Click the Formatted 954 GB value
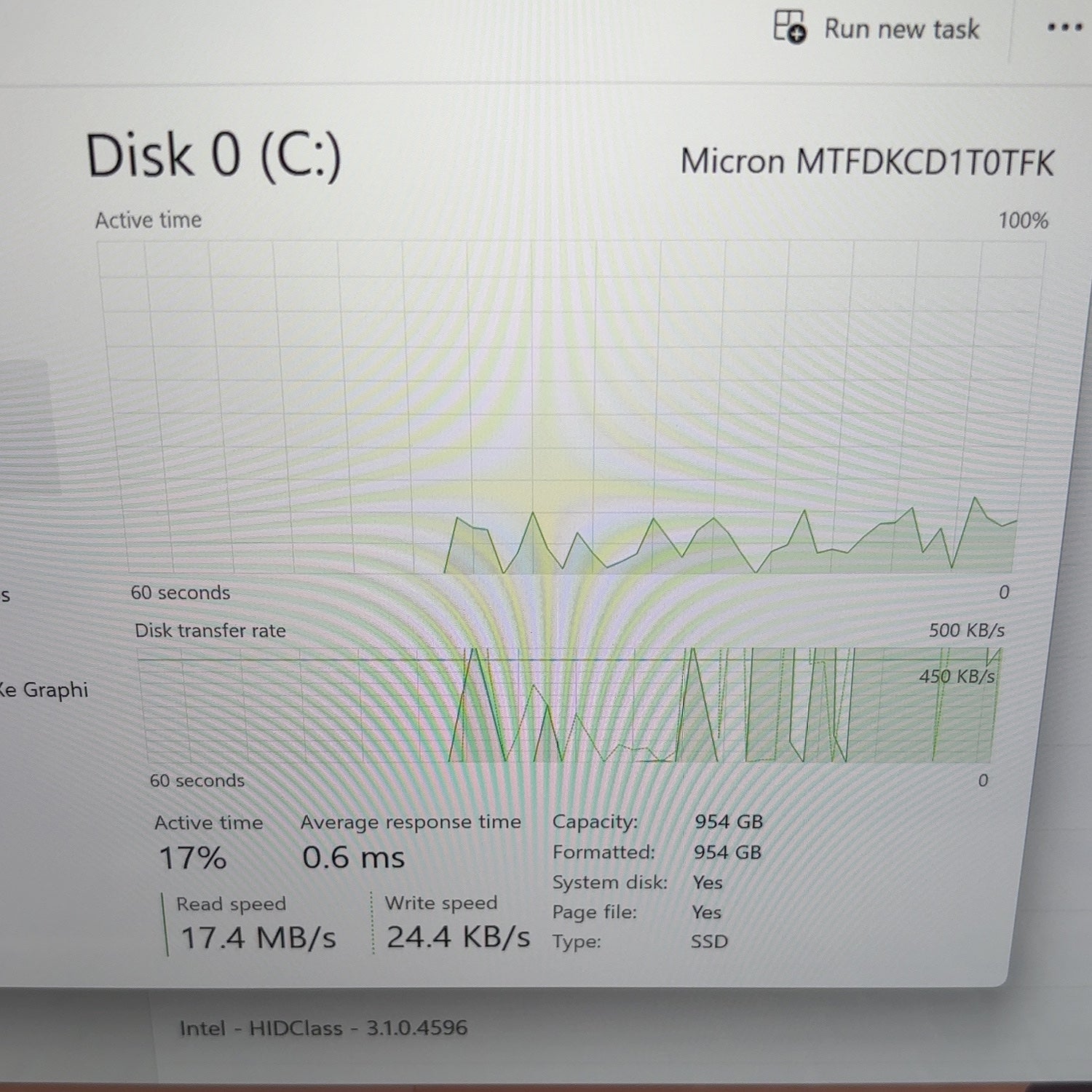 point(727,852)
